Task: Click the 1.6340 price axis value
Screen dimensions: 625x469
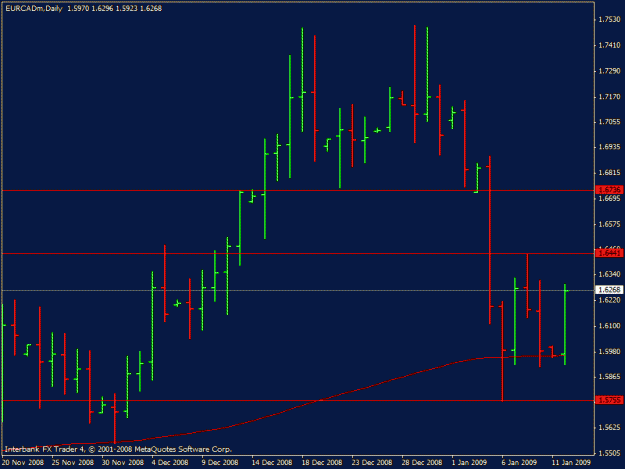Action: pyautogui.click(x=609, y=274)
